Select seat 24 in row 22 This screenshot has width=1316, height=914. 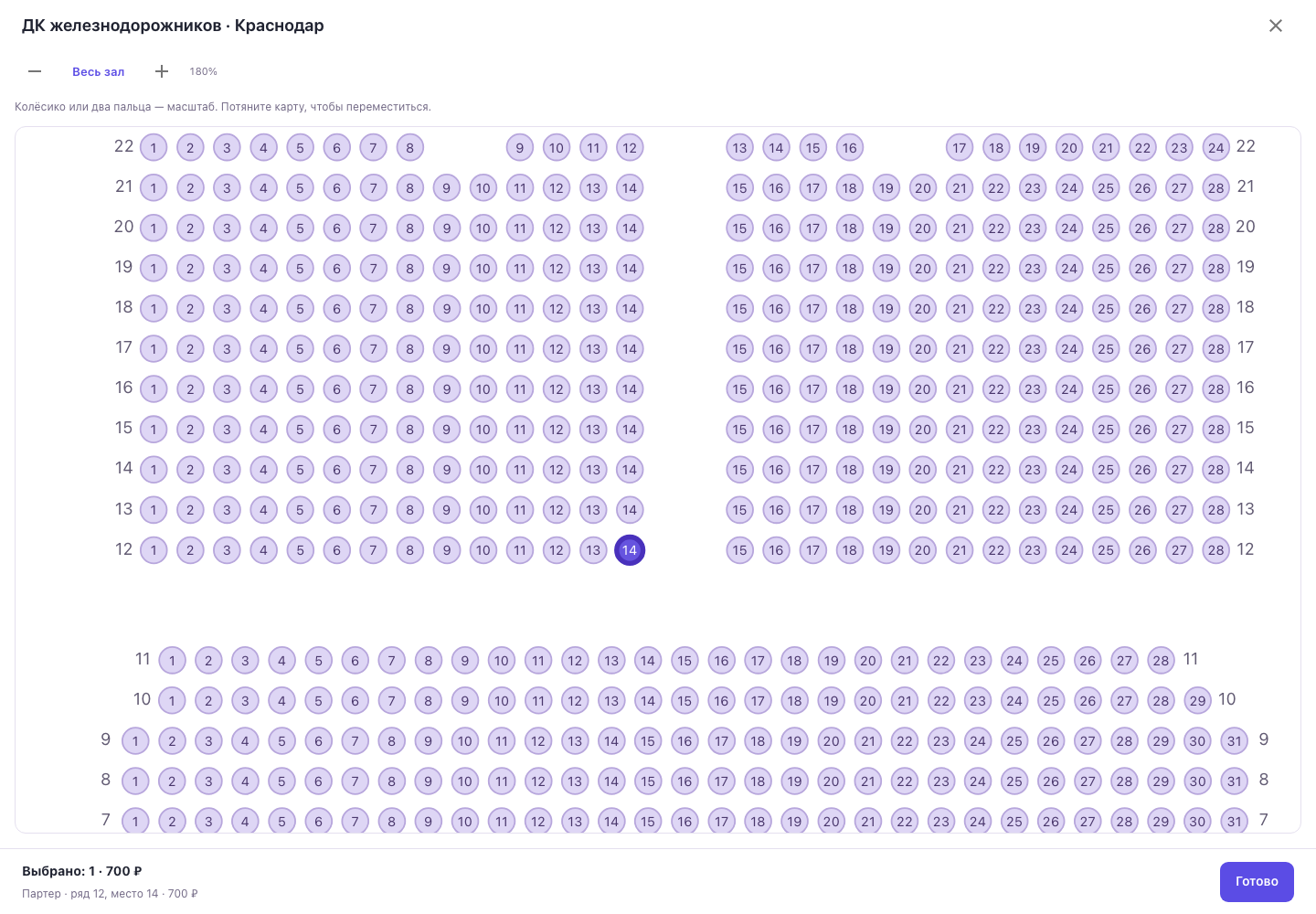tap(1215, 148)
